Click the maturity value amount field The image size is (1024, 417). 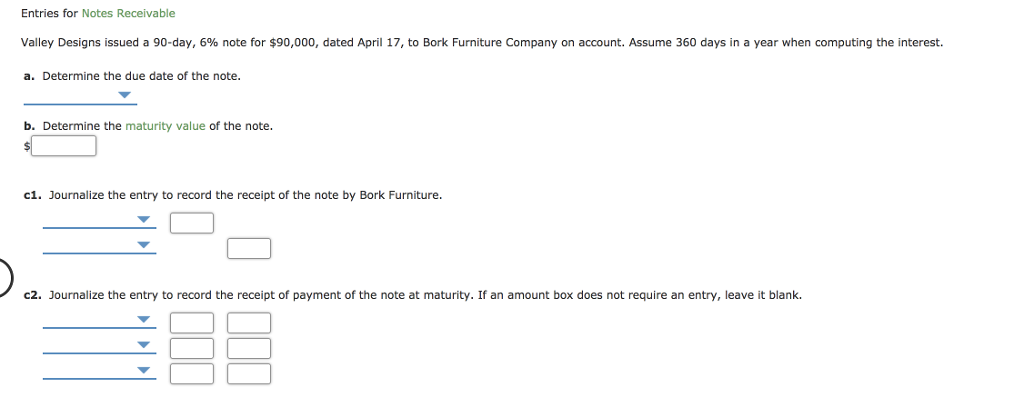[x=64, y=146]
